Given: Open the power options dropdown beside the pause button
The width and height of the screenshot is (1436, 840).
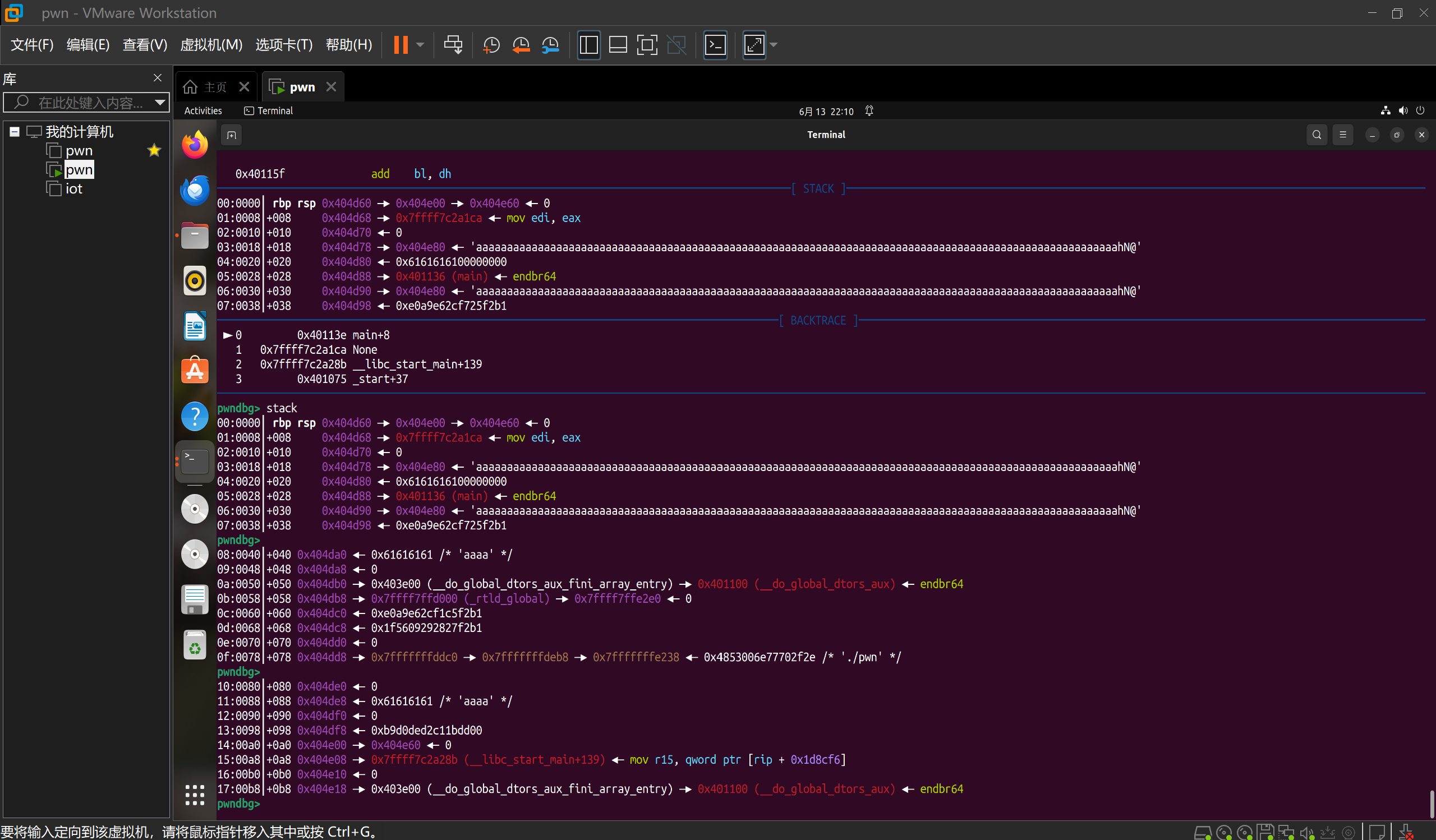Looking at the screenshot, I should [x=421, y=44].
